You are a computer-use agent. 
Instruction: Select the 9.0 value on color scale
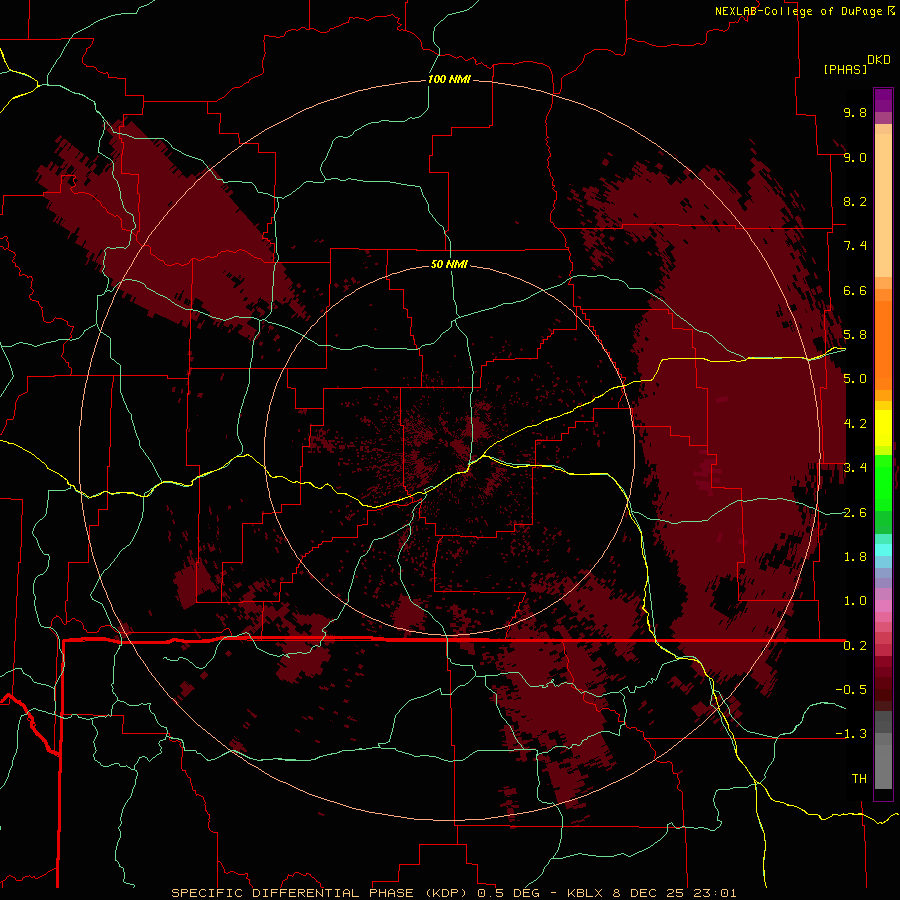(x=855, y=157)
